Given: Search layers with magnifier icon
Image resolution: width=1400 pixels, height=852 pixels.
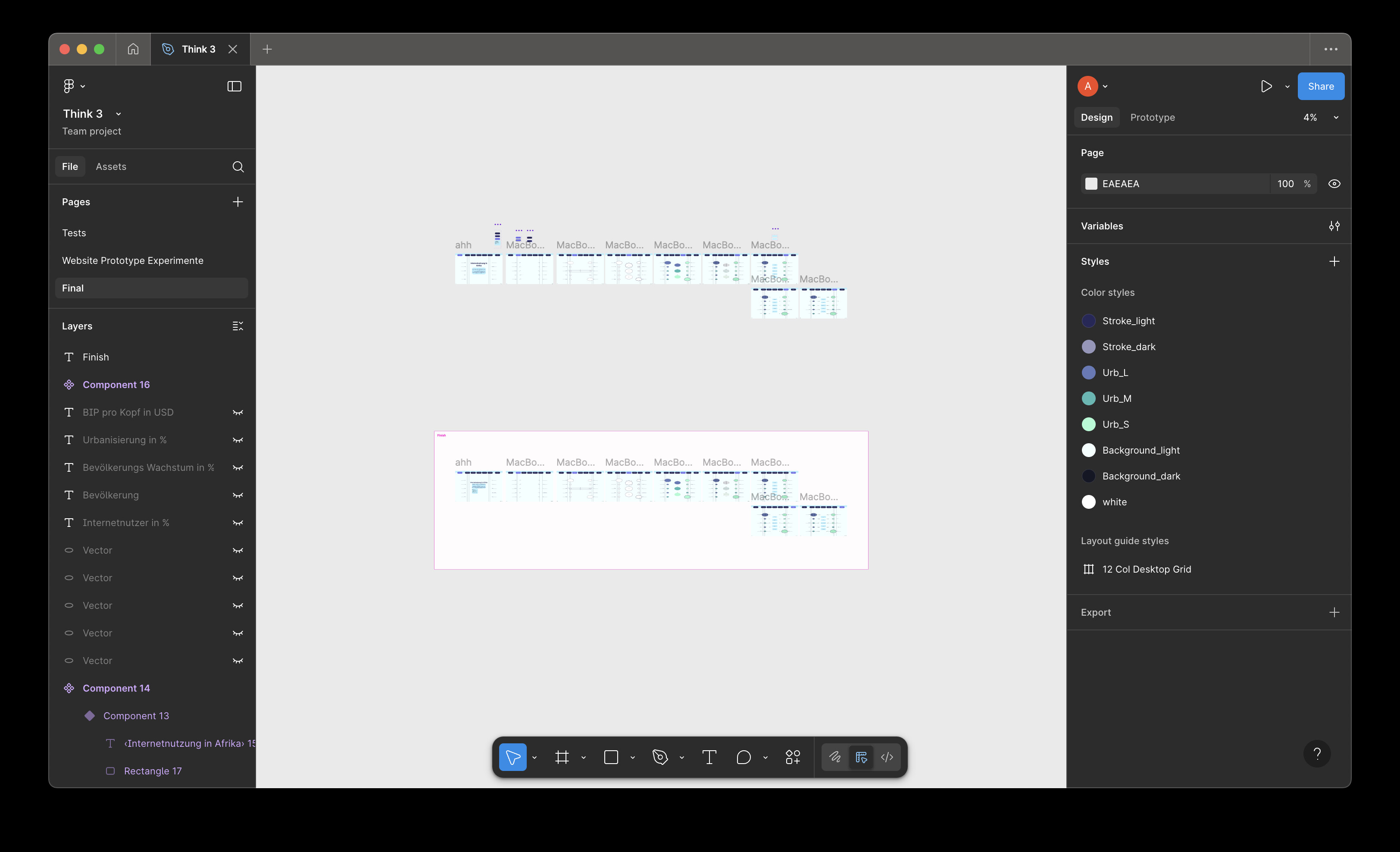Looking at the screenshot, I should tap(238, 166).
